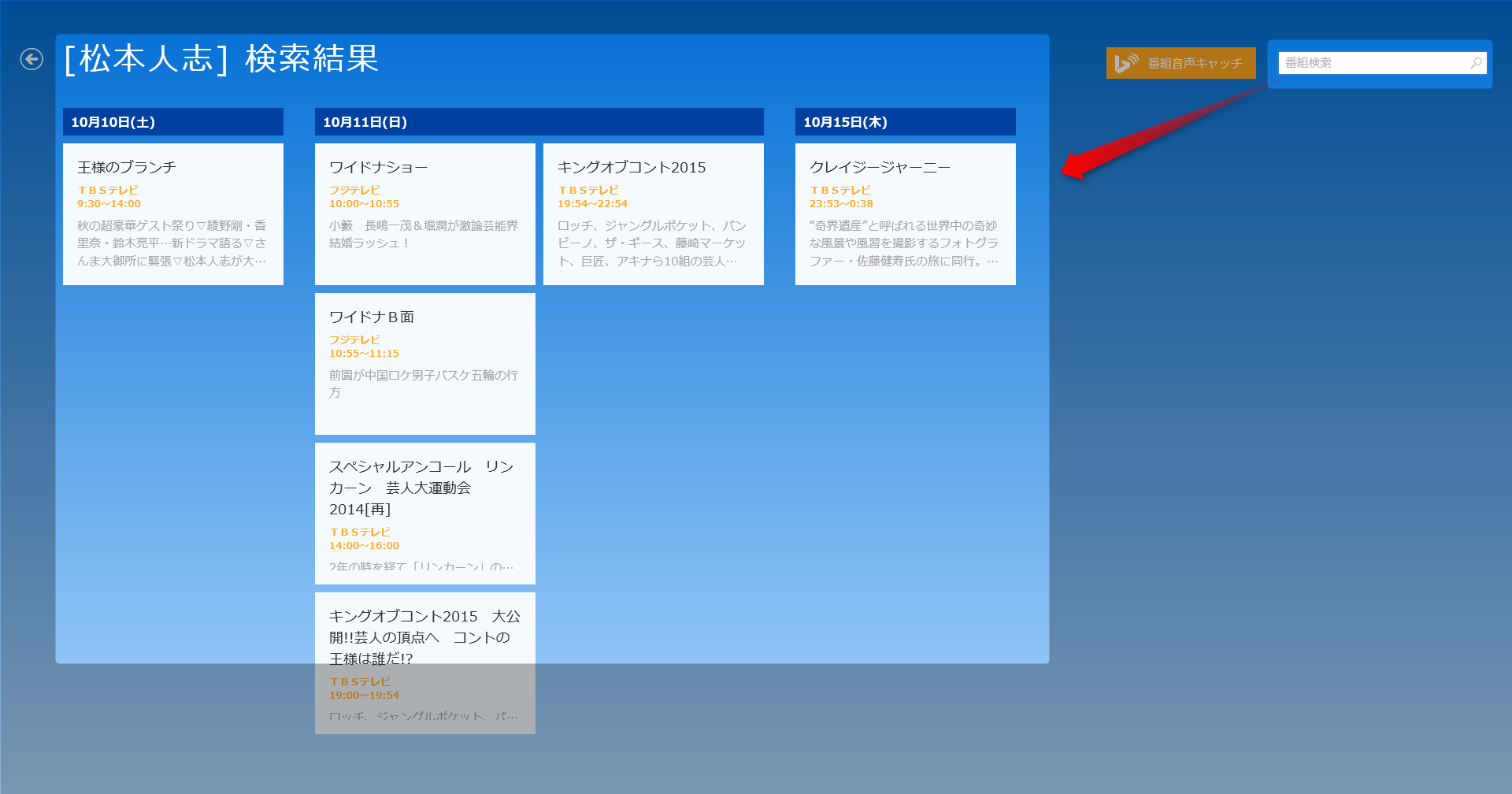Click フジテレビ label on ワイドナショー card
Screen dimensions: 1512x794
(x=354, y=191)
